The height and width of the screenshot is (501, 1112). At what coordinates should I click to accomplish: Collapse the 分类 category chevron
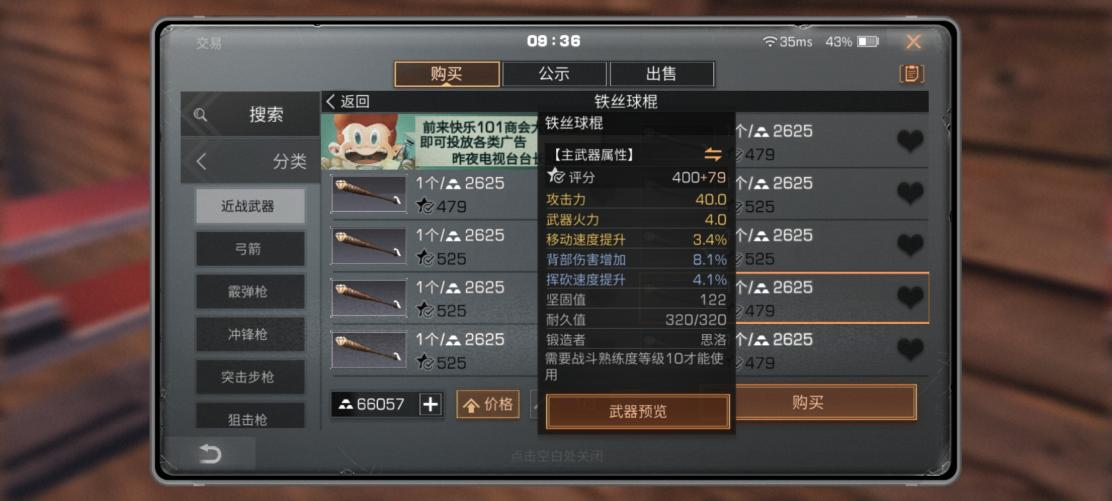point(201,162)
